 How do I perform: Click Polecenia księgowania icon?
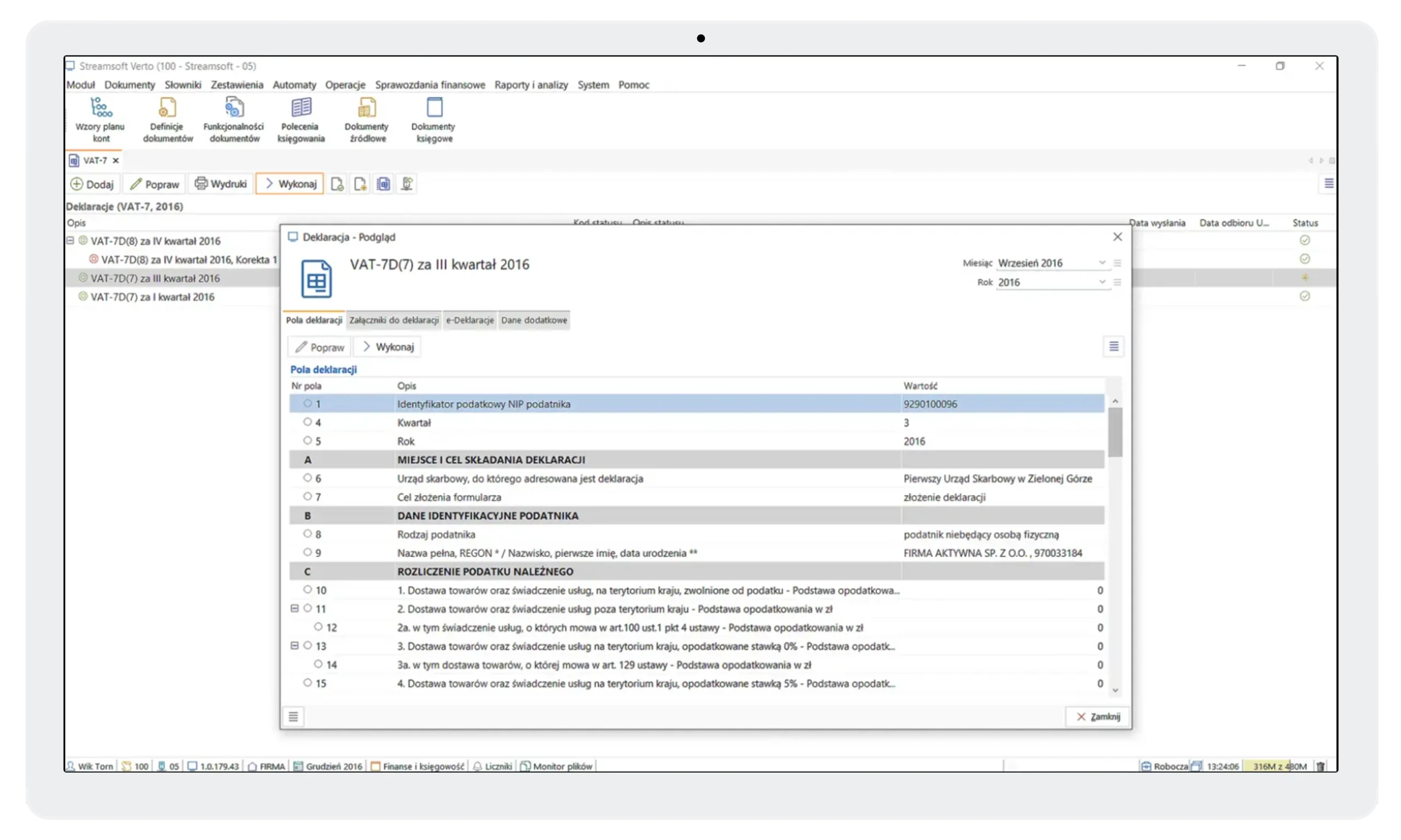click(x=301, y=119)
